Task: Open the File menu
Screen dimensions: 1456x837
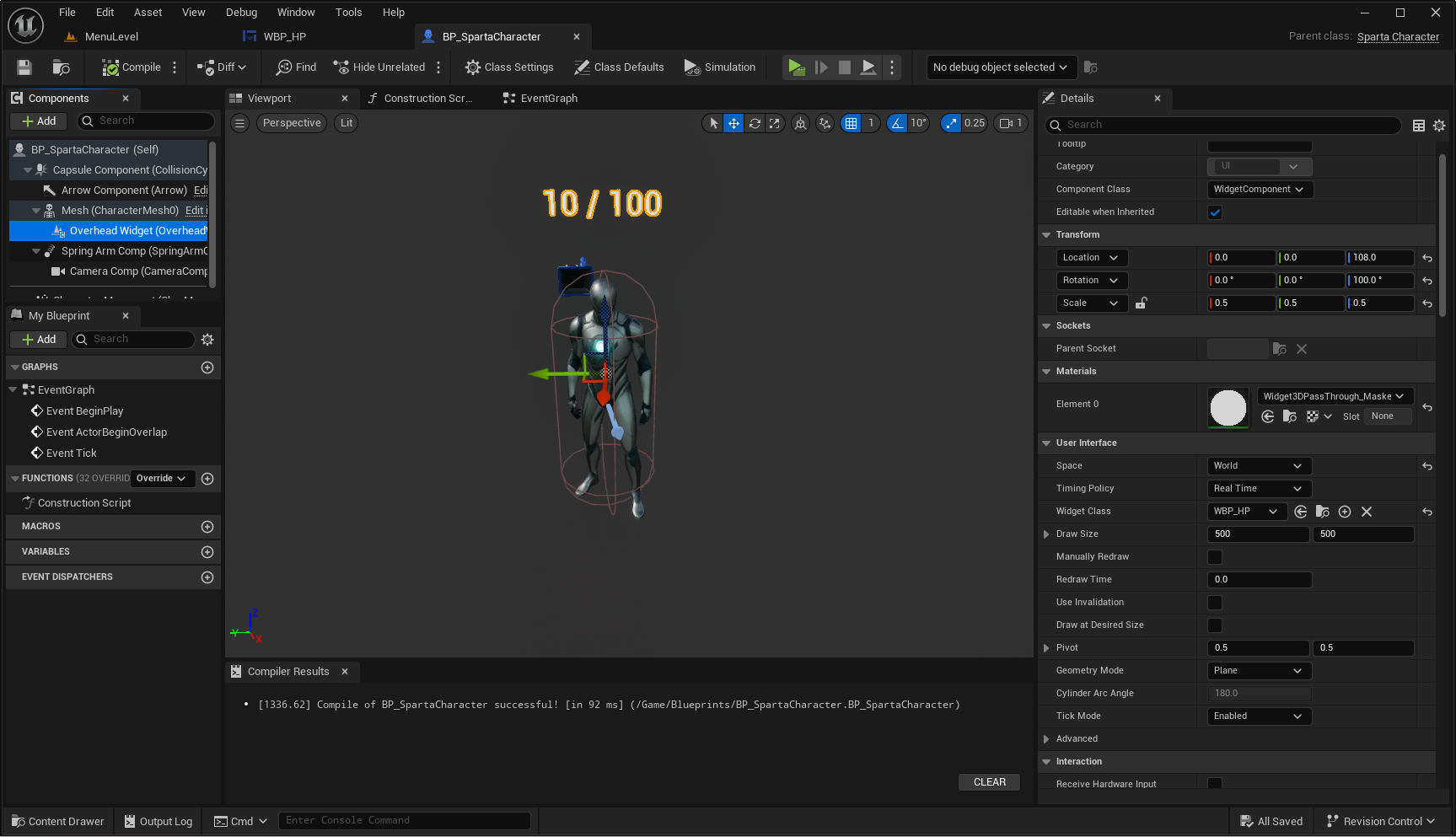Action: click(x=67, y=13)
